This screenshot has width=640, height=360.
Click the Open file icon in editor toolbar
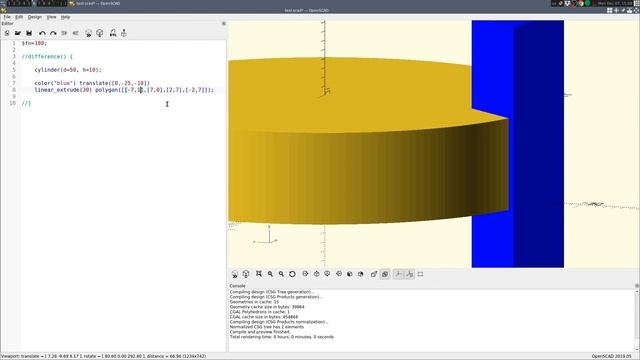coord(18,33)
